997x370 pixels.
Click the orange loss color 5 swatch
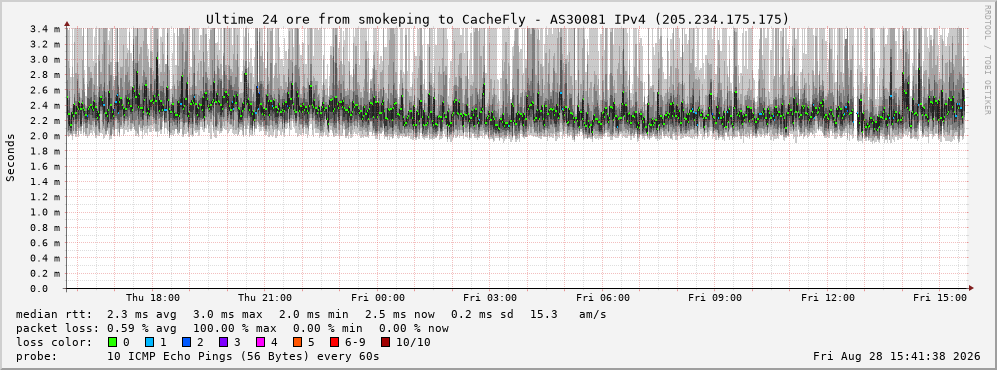tap(297, 343)
